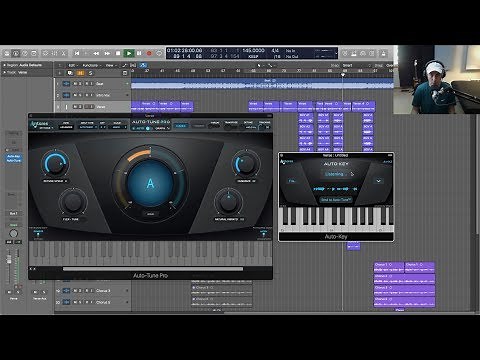Add a new track with plus button
The width and height of the screenshot is (480, 360).
(x=60, y=73)
